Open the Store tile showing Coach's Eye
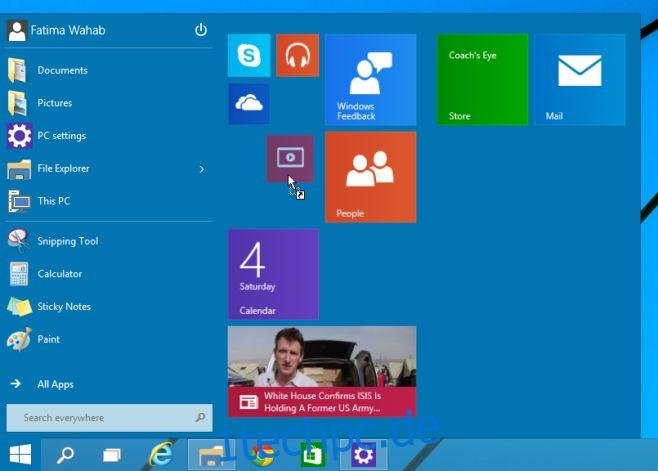Image resolution: width=658 pixels, height=471 pixels. click(x=483, y=79)
